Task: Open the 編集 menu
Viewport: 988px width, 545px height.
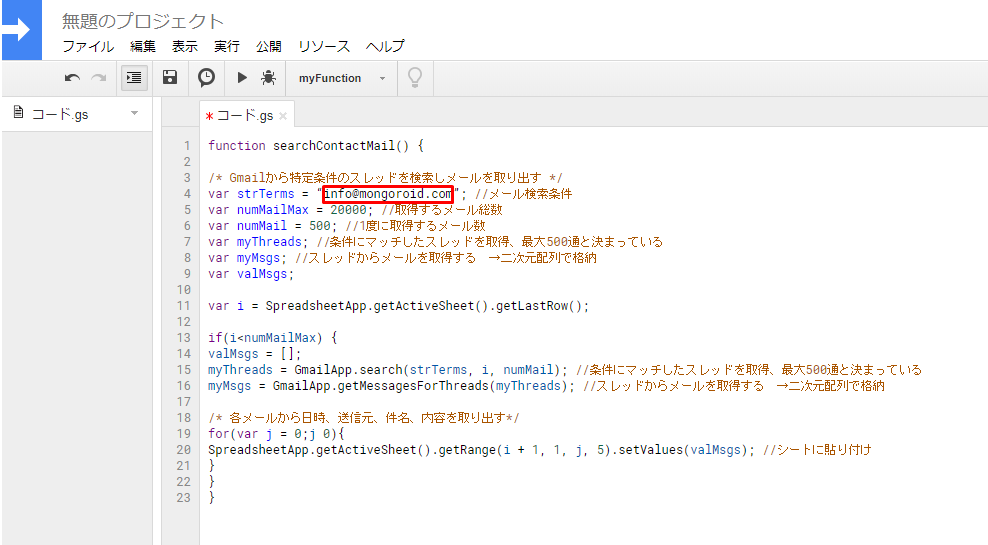Action: (143, 46)
